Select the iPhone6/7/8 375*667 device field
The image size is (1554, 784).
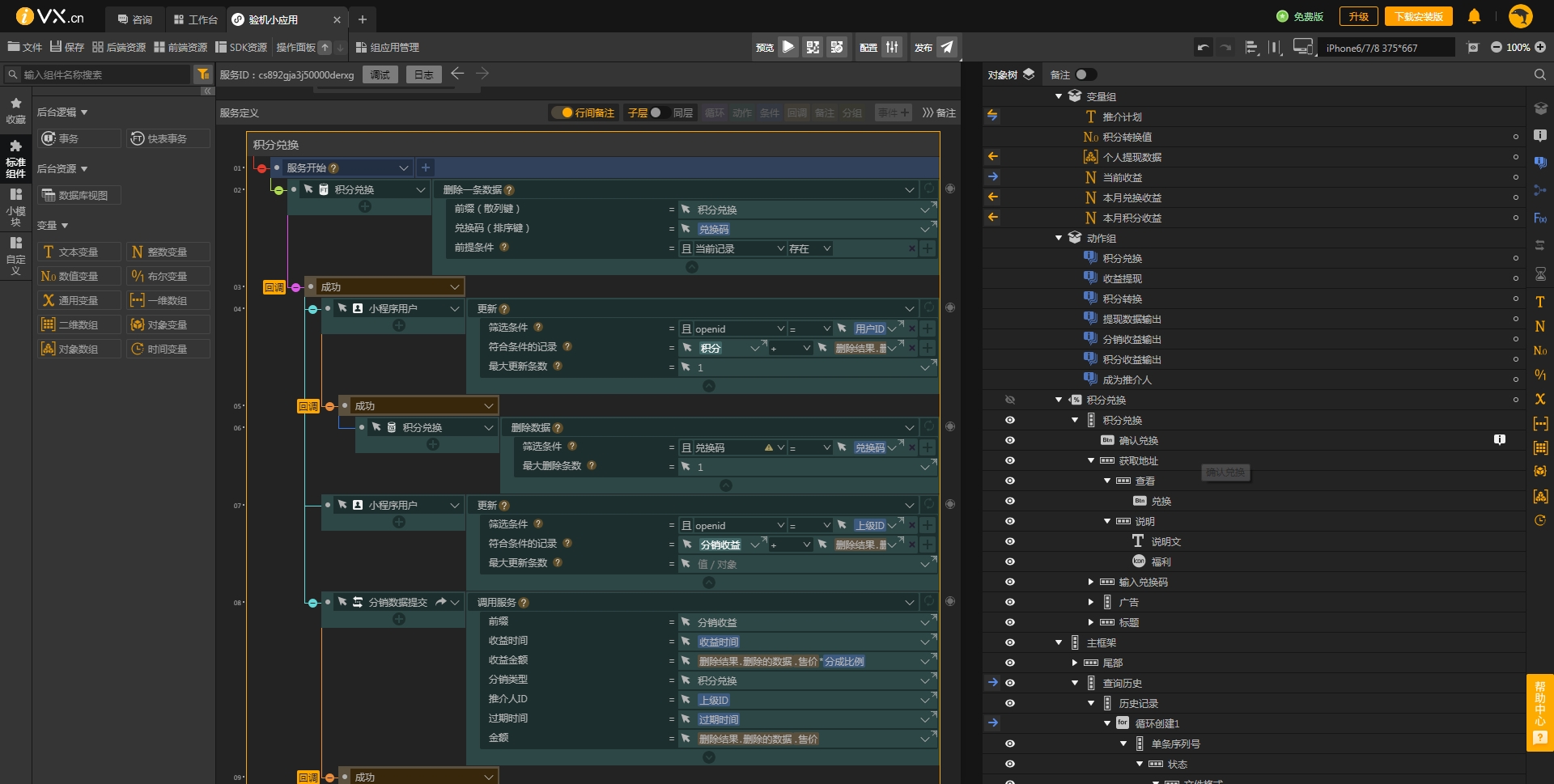click(1386, 48)
